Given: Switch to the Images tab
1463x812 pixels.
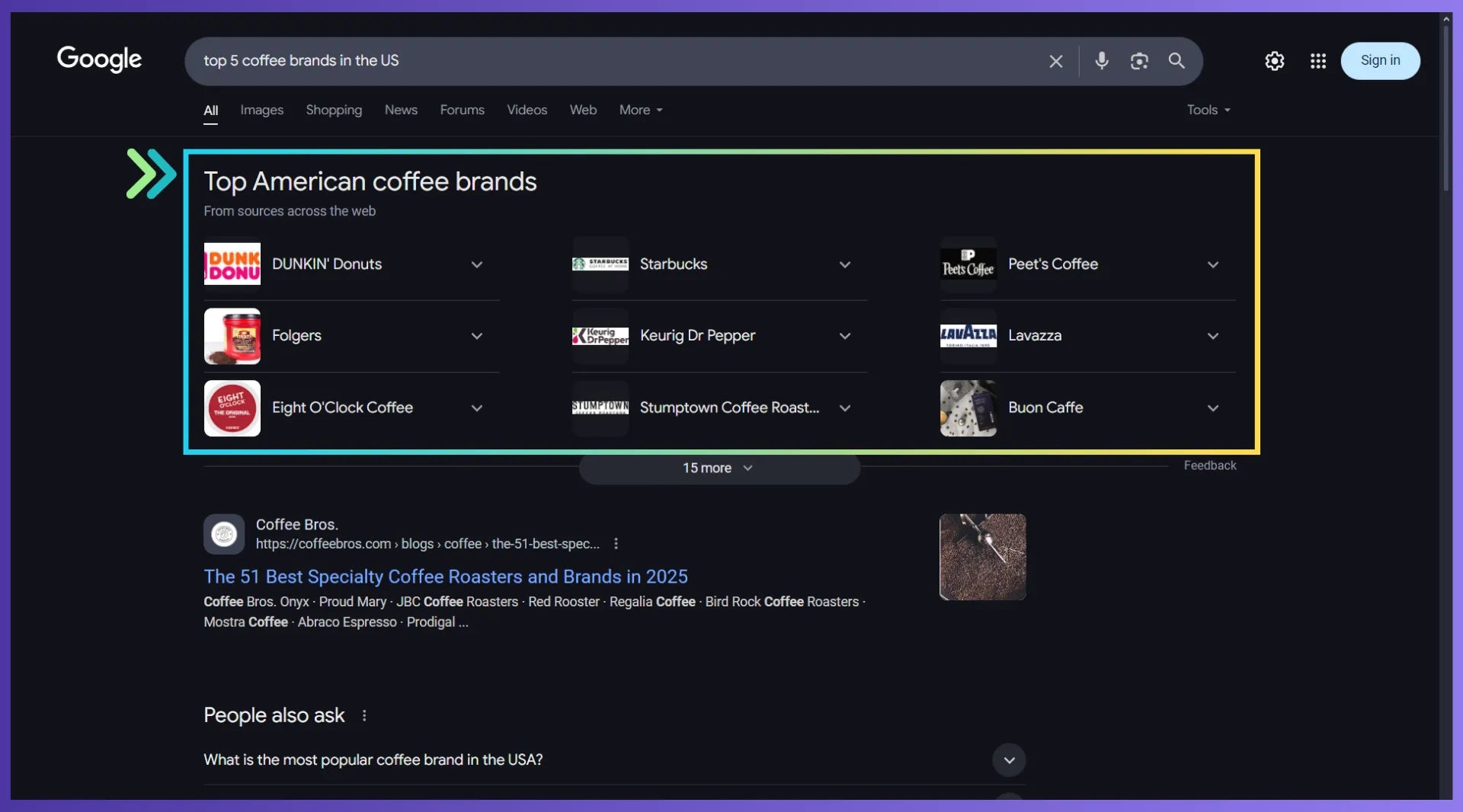Looking at the screenshot, I should (262, 110).
